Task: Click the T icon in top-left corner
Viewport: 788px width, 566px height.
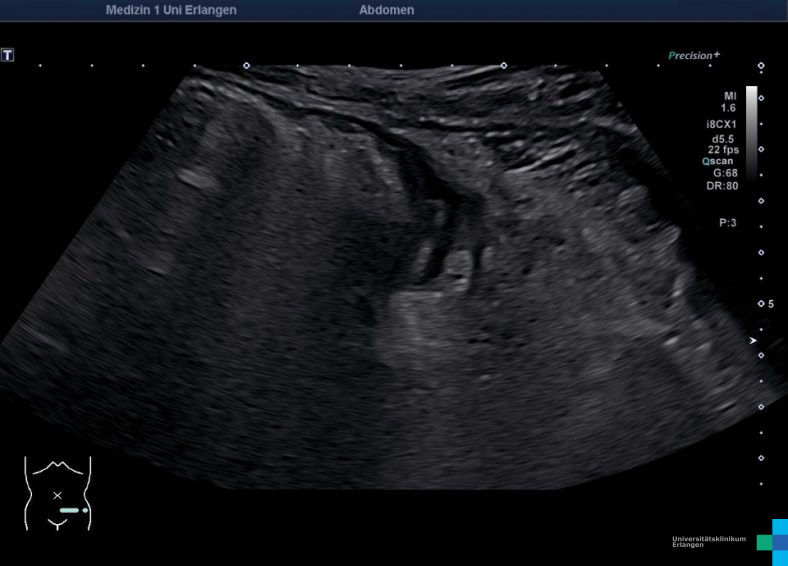Action: (8, 55)
